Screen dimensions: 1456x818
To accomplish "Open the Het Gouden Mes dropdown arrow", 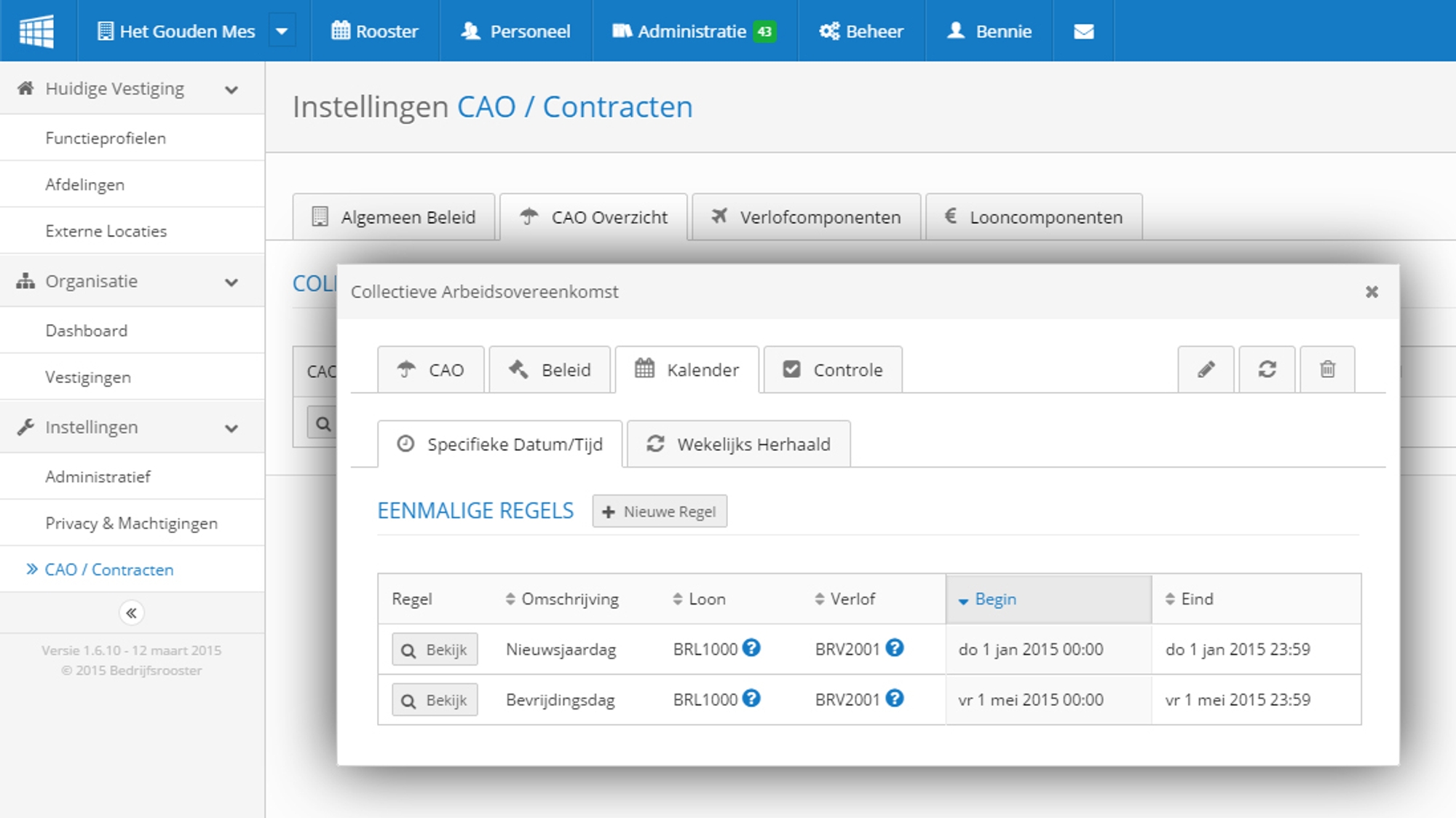I will point(282,31).
